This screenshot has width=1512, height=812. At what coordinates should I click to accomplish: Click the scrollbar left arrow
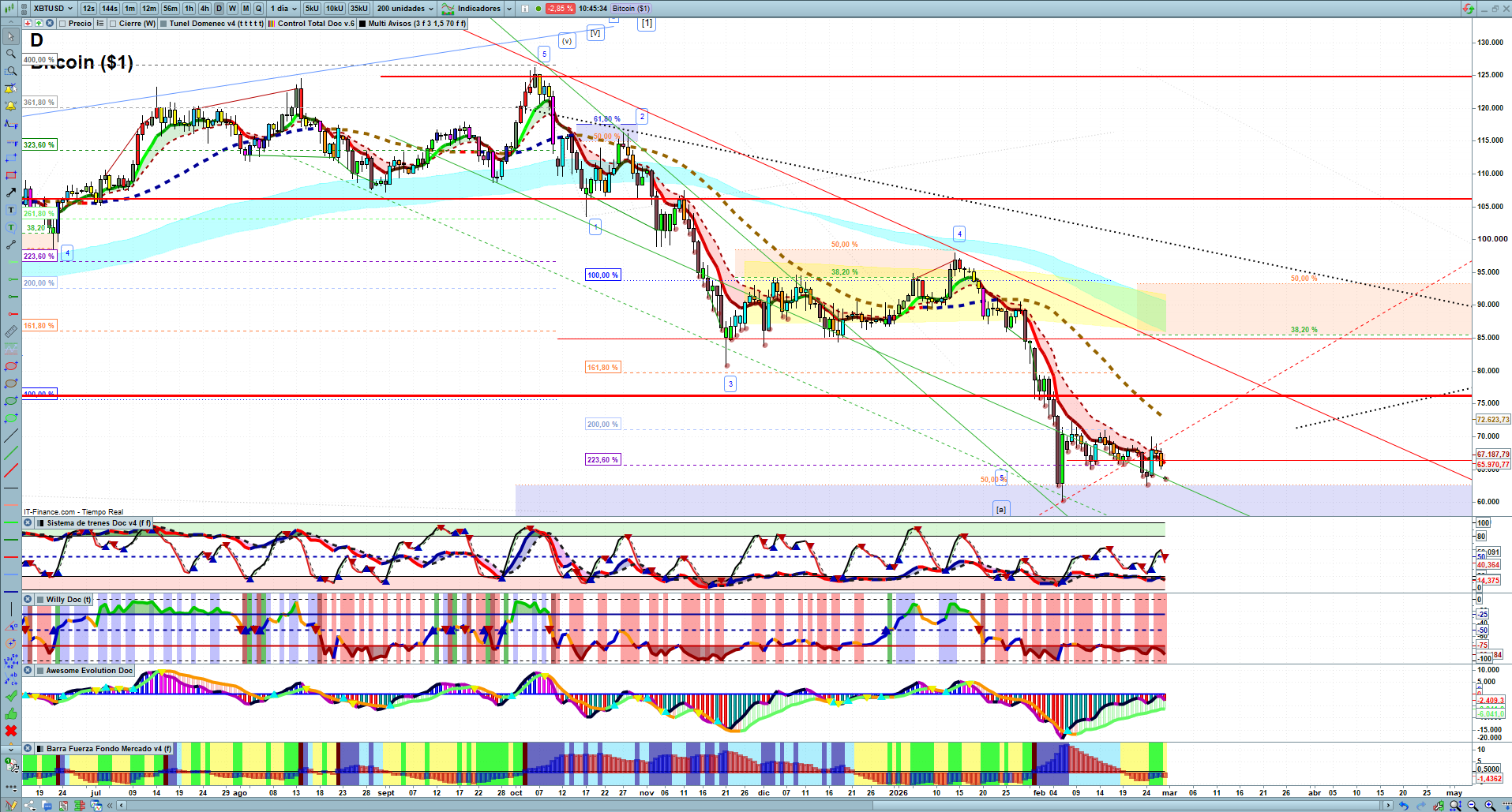[121, 806]
